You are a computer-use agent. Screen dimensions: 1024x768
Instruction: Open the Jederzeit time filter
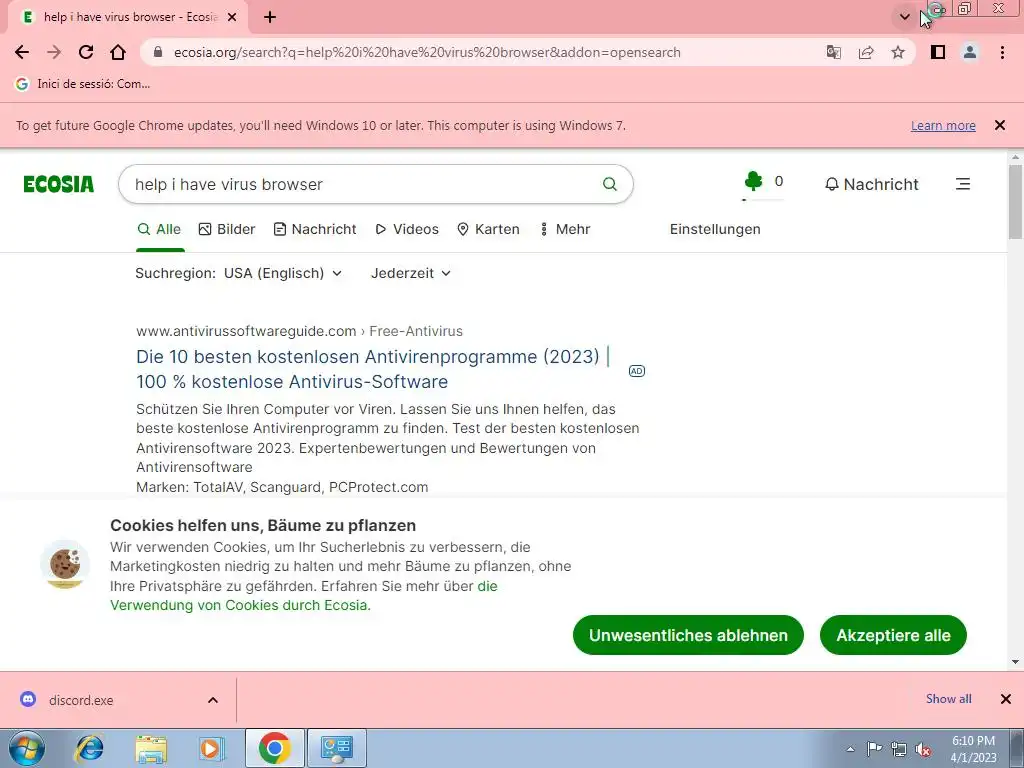coord(411,273)
